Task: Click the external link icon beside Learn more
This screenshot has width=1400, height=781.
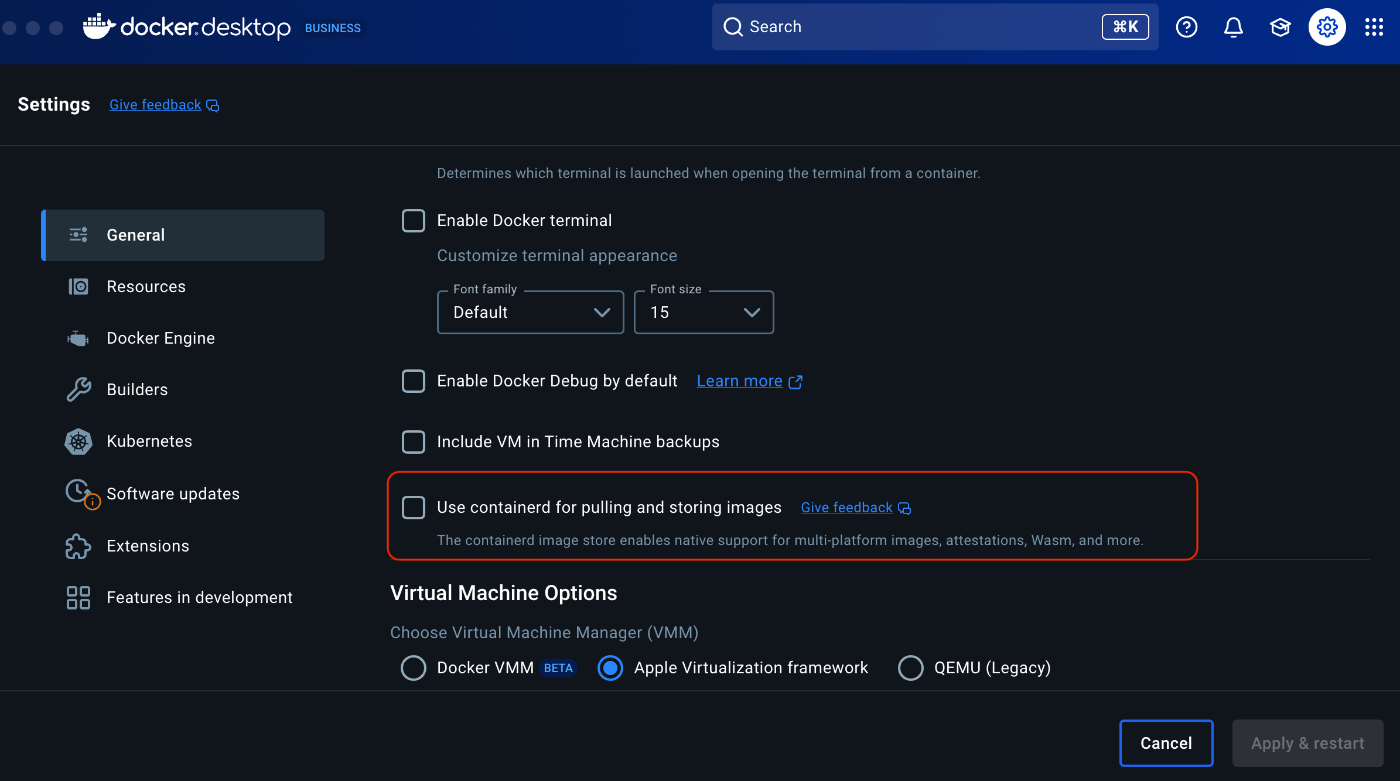Action: (x=795, y=382)
